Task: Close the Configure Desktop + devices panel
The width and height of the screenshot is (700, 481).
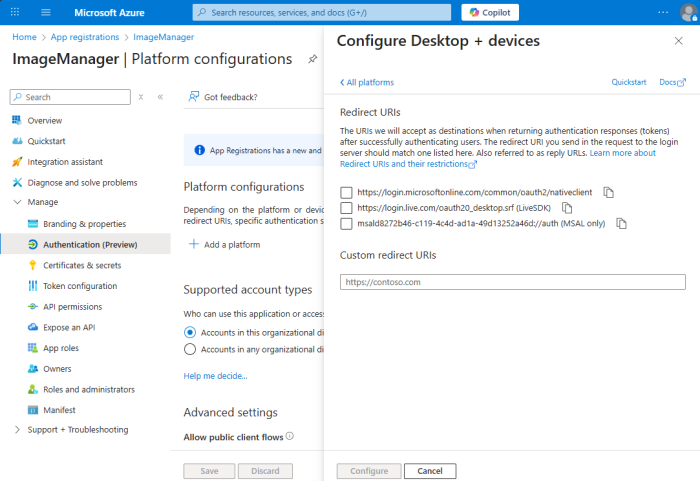Action: coord(678,41)
